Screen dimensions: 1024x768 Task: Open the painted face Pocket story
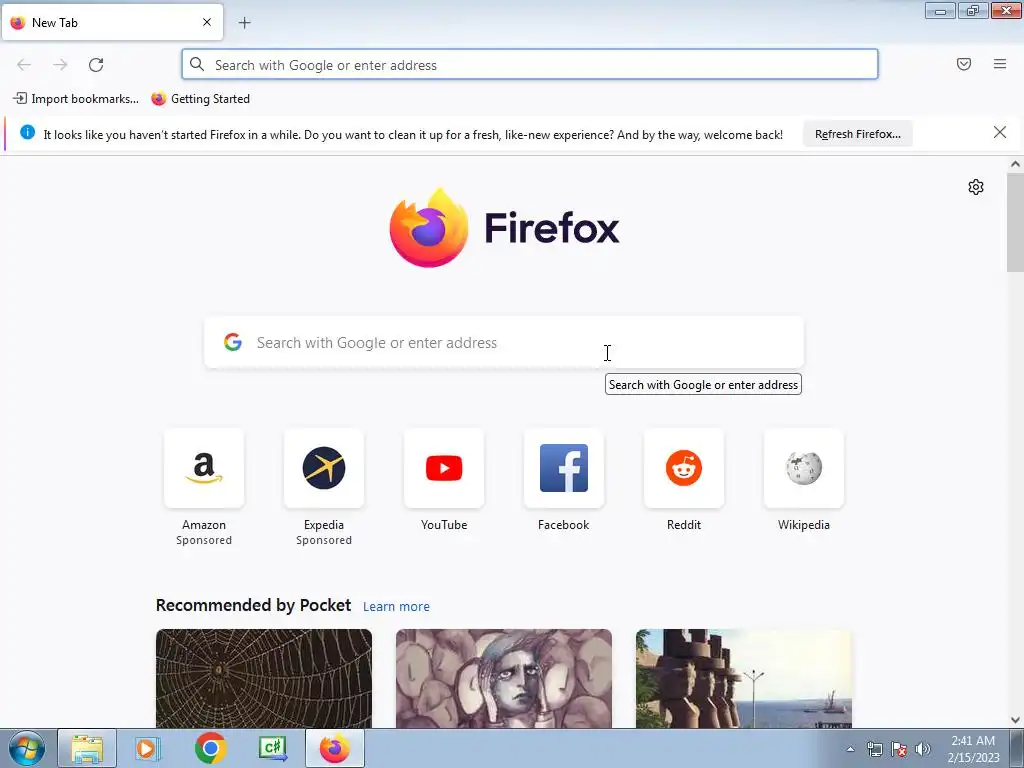(504, 679)
